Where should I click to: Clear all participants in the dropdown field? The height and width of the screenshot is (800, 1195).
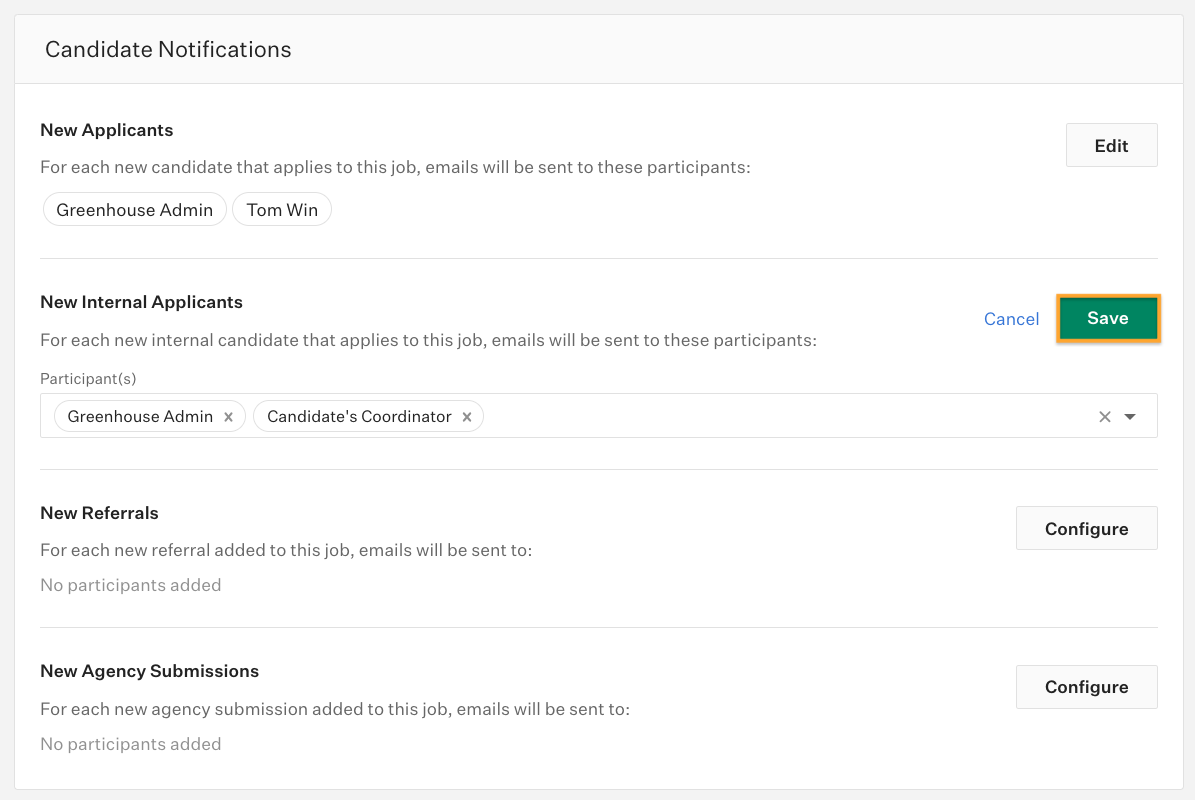pos(1104,417)
